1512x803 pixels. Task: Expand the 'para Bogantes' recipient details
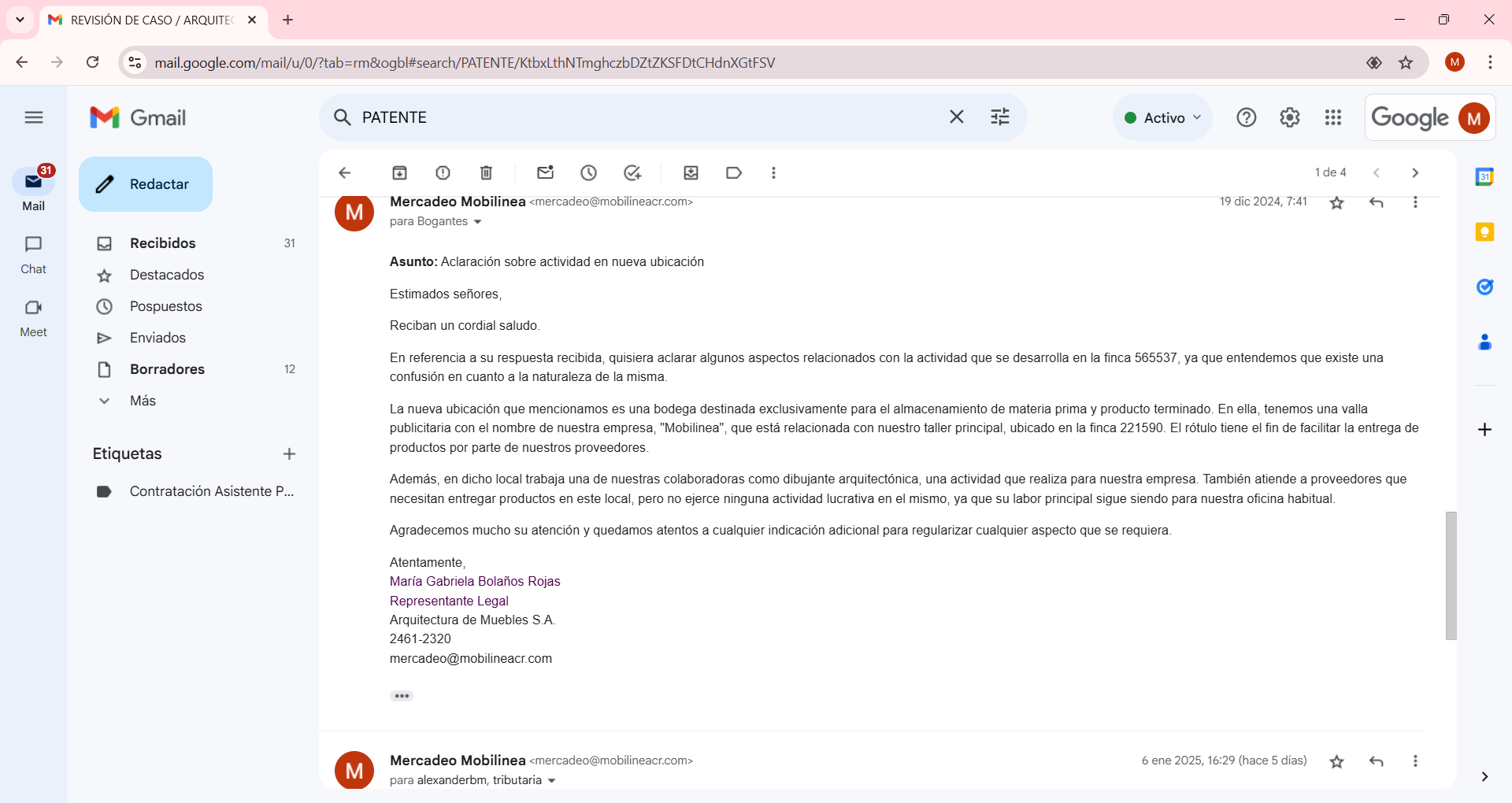point(477,222)
